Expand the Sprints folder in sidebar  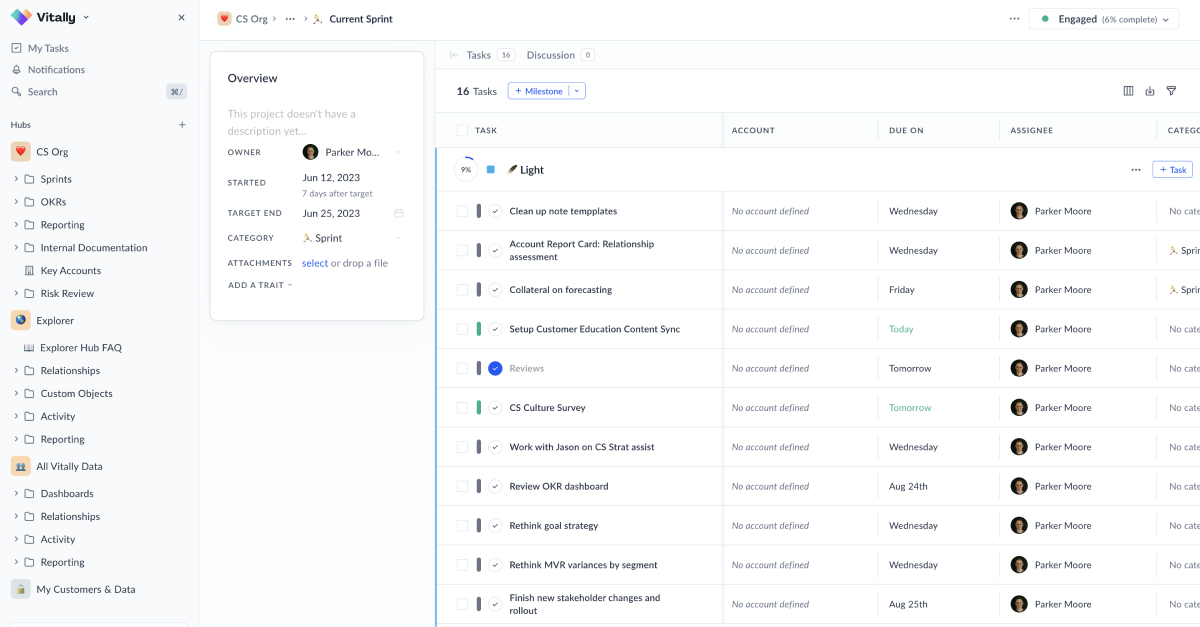[18, 178]
